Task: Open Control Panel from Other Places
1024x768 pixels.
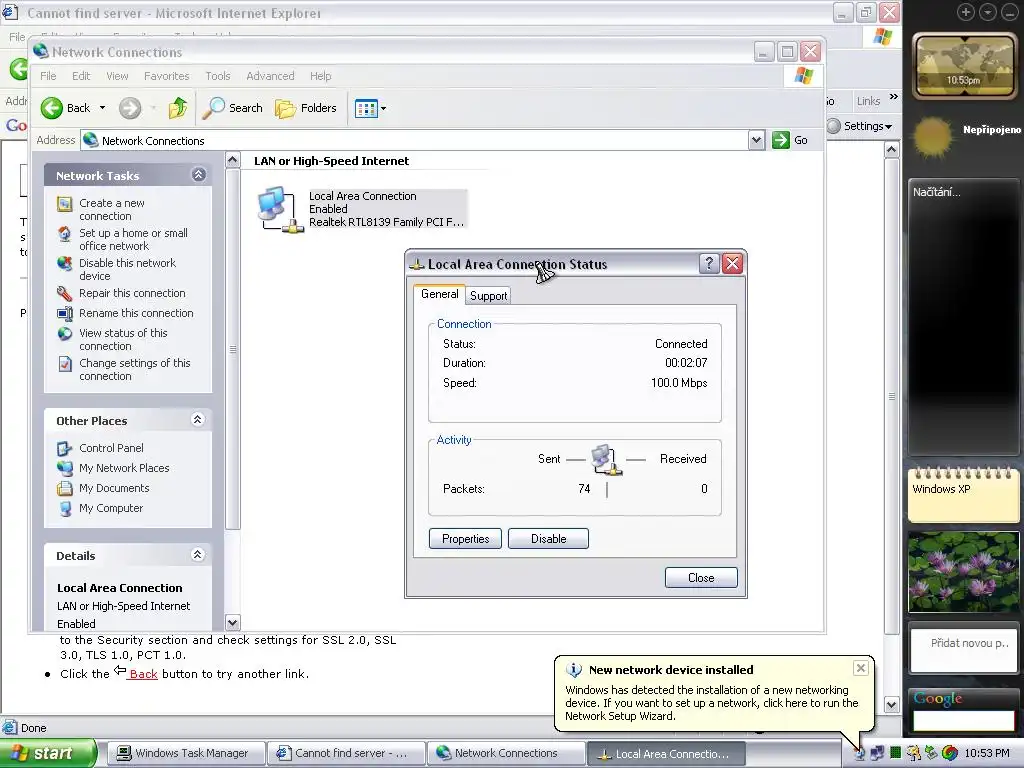Action: coord(111,448)
